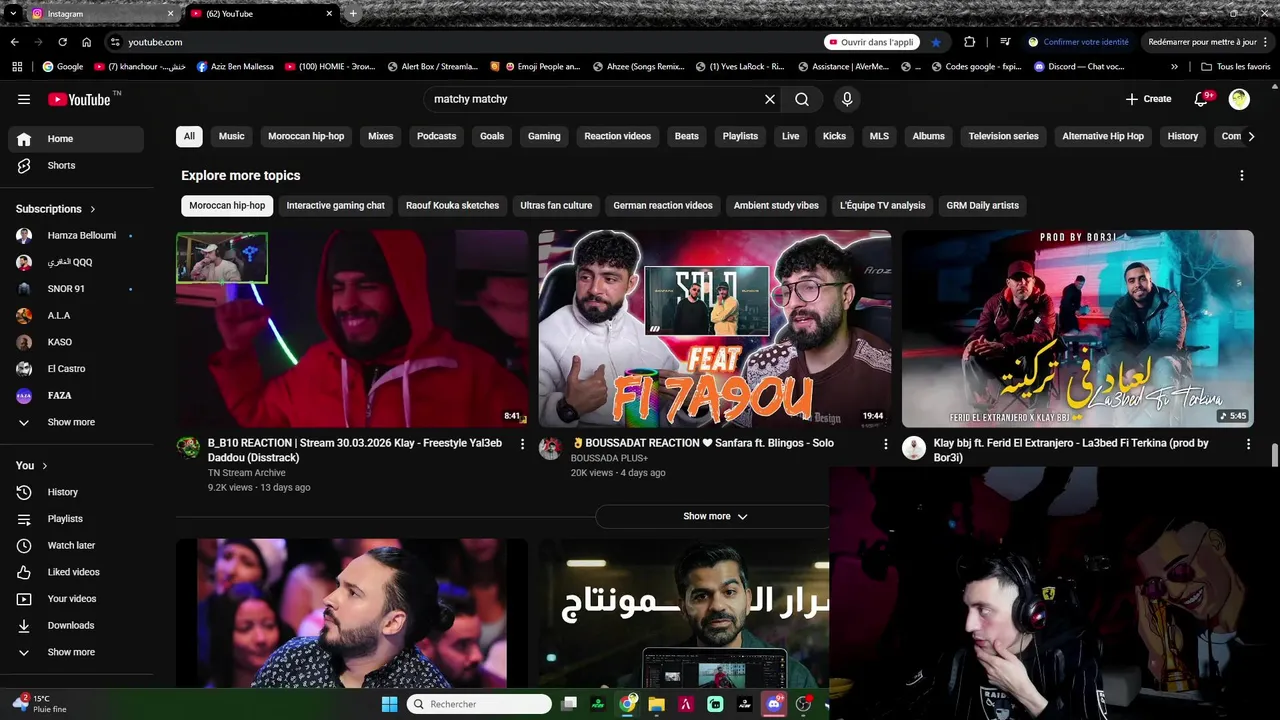Reload the page in browser toolbar
This screenshot has width=1280, height=720.
(62, 42)
